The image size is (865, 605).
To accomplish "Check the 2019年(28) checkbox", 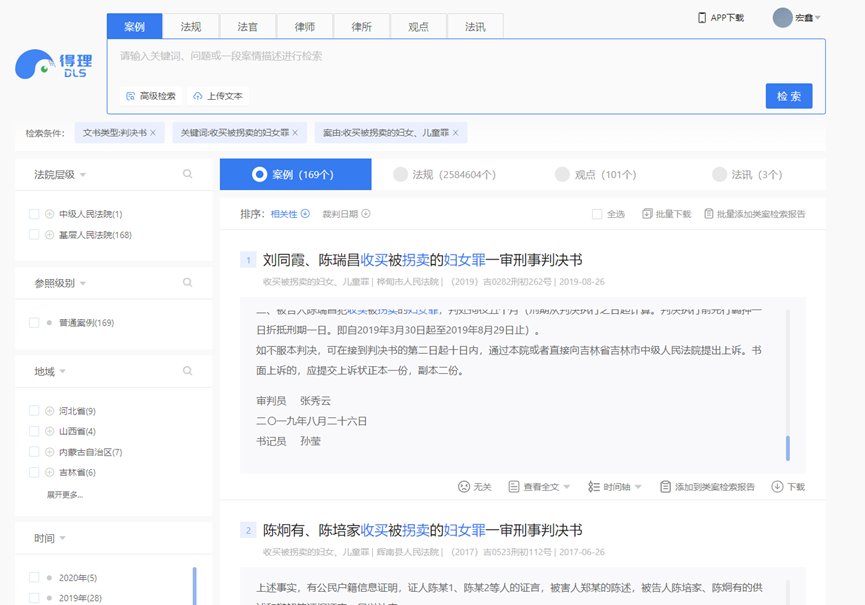I will pyautogui.click(x=34, y=598).
